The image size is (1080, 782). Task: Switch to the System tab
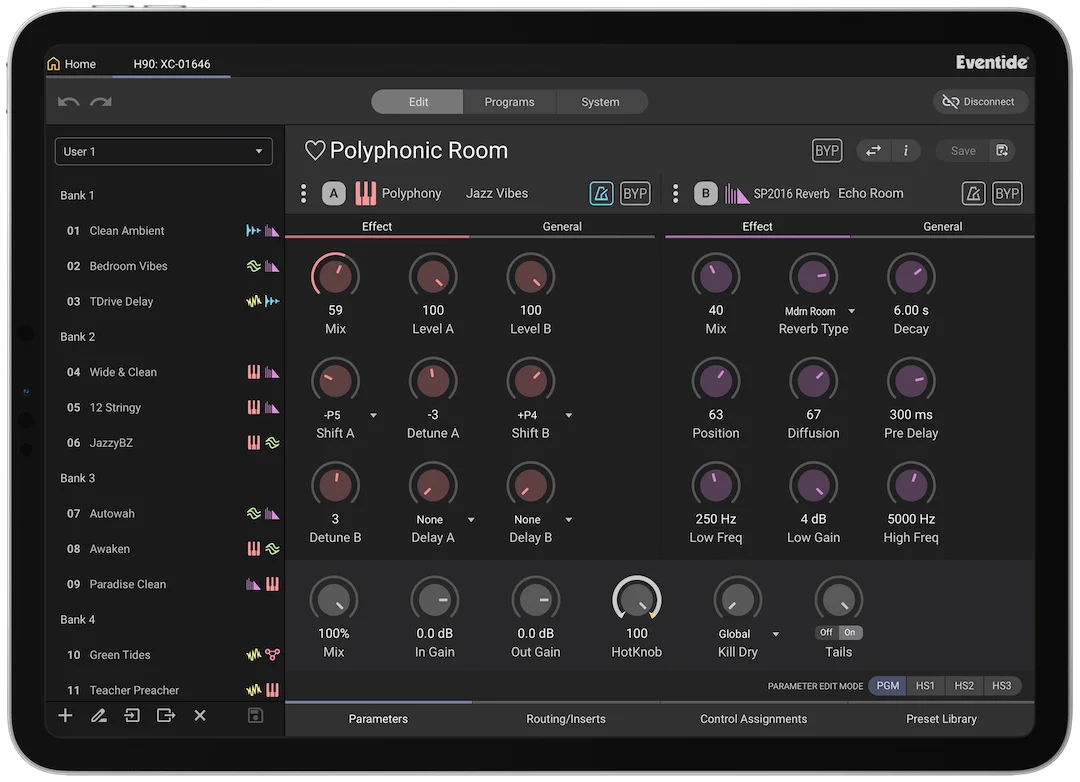pos(600,102)
